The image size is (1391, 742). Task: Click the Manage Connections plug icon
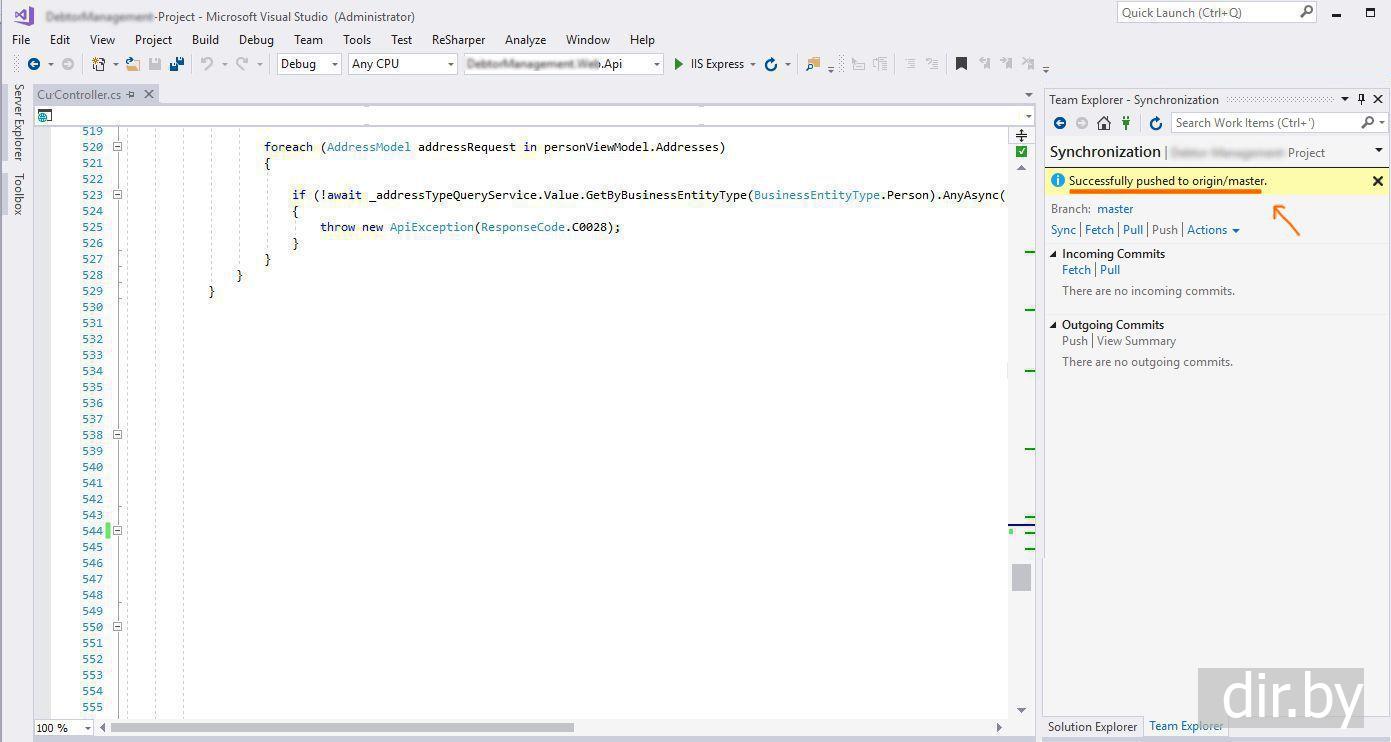tap(1126, 123)
